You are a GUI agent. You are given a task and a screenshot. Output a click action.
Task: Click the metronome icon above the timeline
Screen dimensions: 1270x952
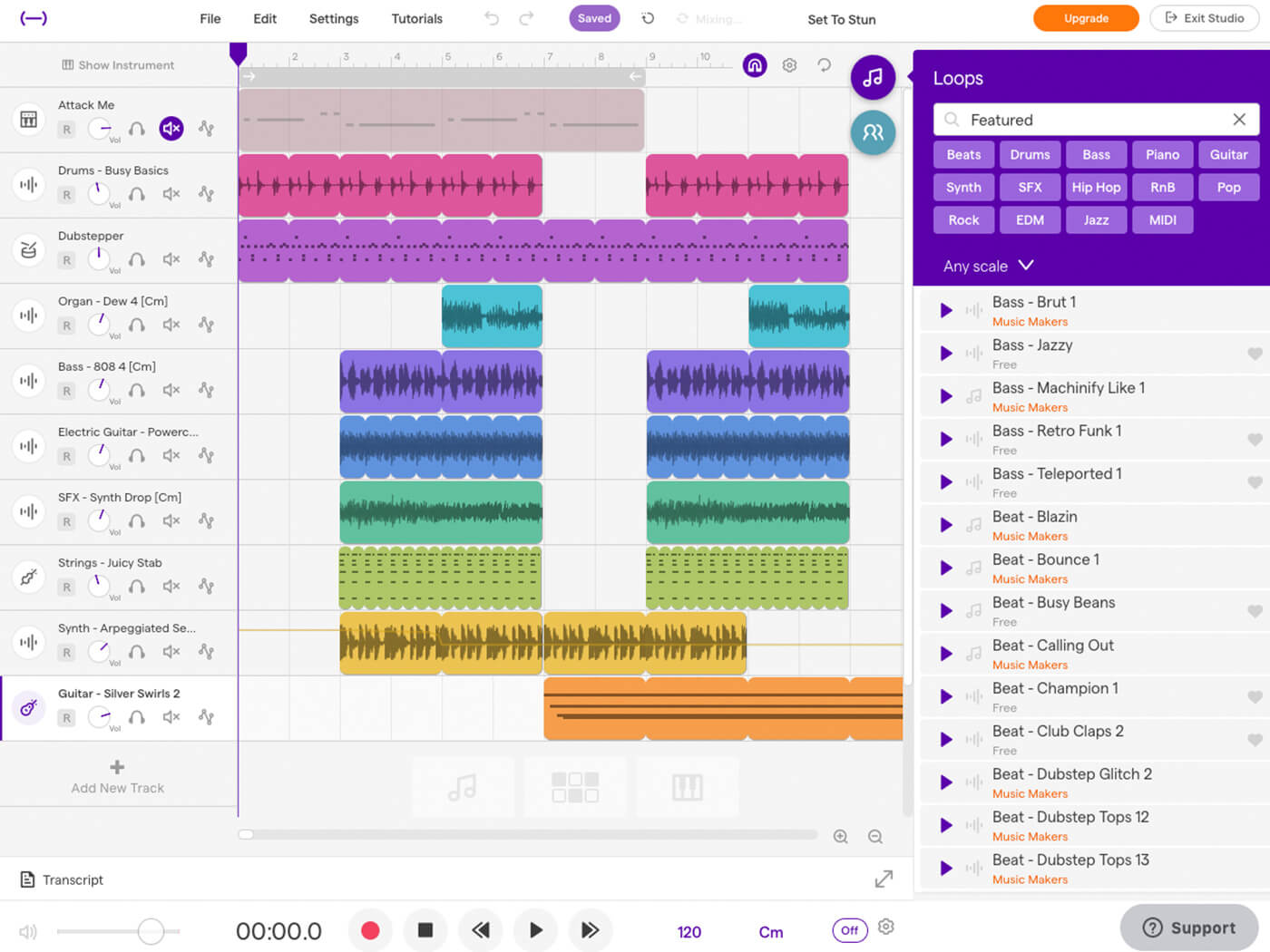click(754, 64)
